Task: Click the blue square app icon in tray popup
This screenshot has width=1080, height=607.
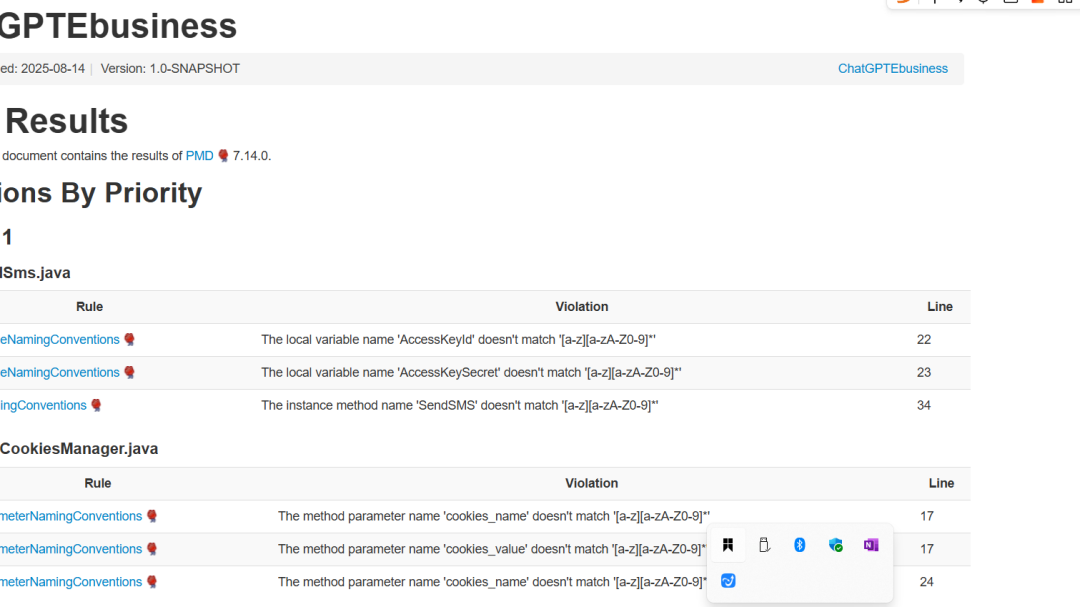Action: (x=728, y=581)
